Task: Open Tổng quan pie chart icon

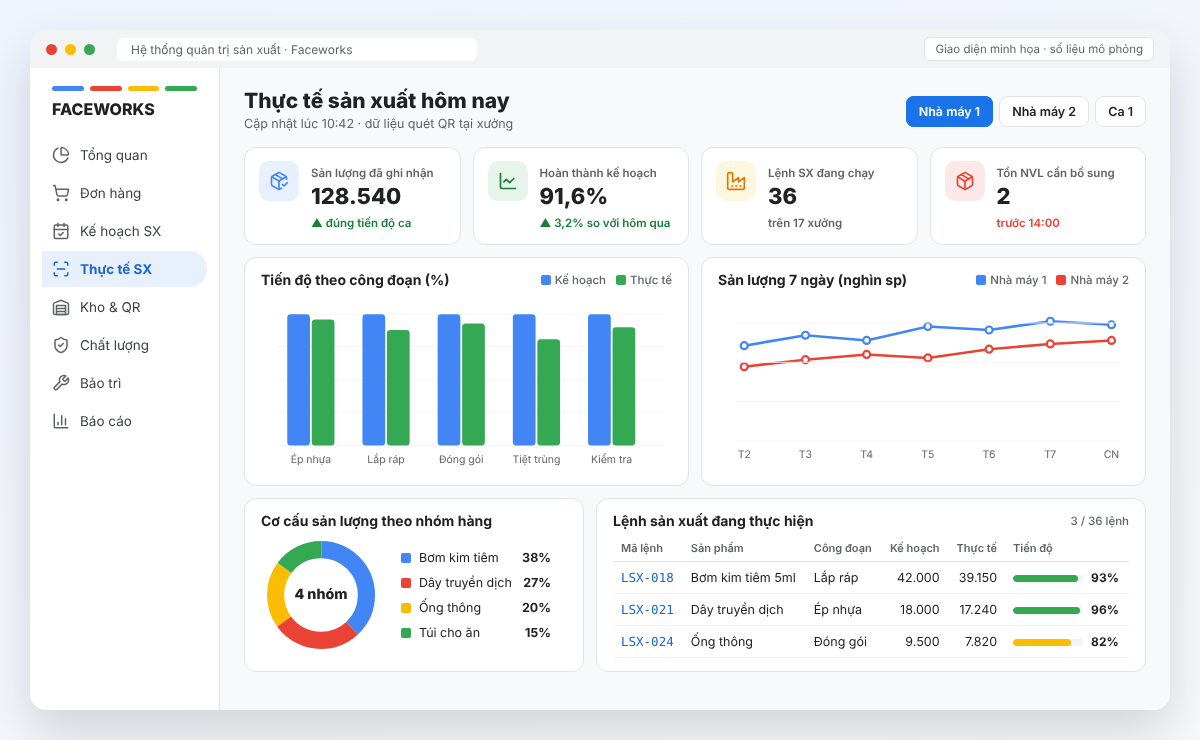Action: pyautogui.click(x=61, y=155)
